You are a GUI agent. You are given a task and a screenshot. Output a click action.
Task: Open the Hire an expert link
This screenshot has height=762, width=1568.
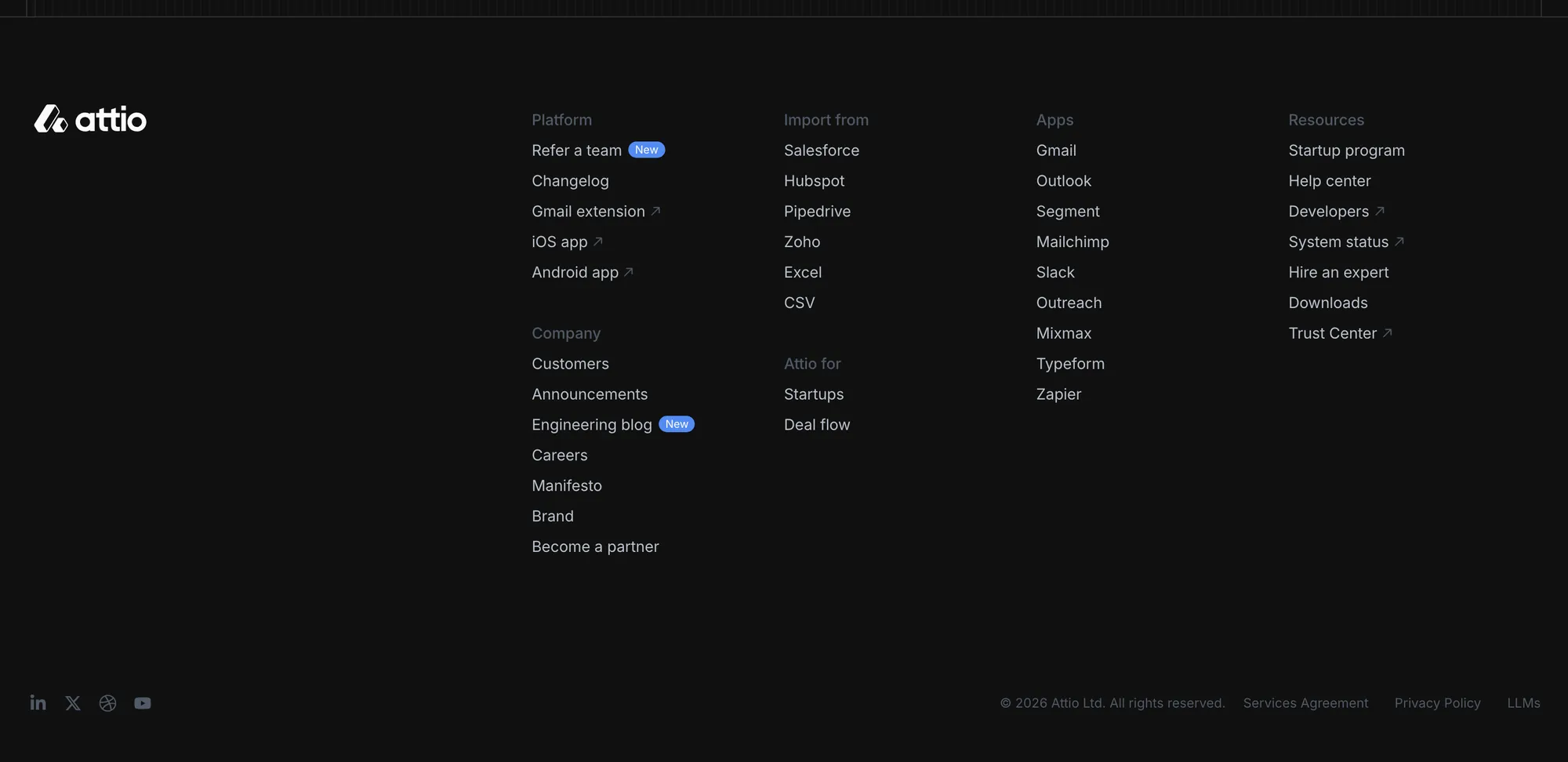tap(1338, 272)
